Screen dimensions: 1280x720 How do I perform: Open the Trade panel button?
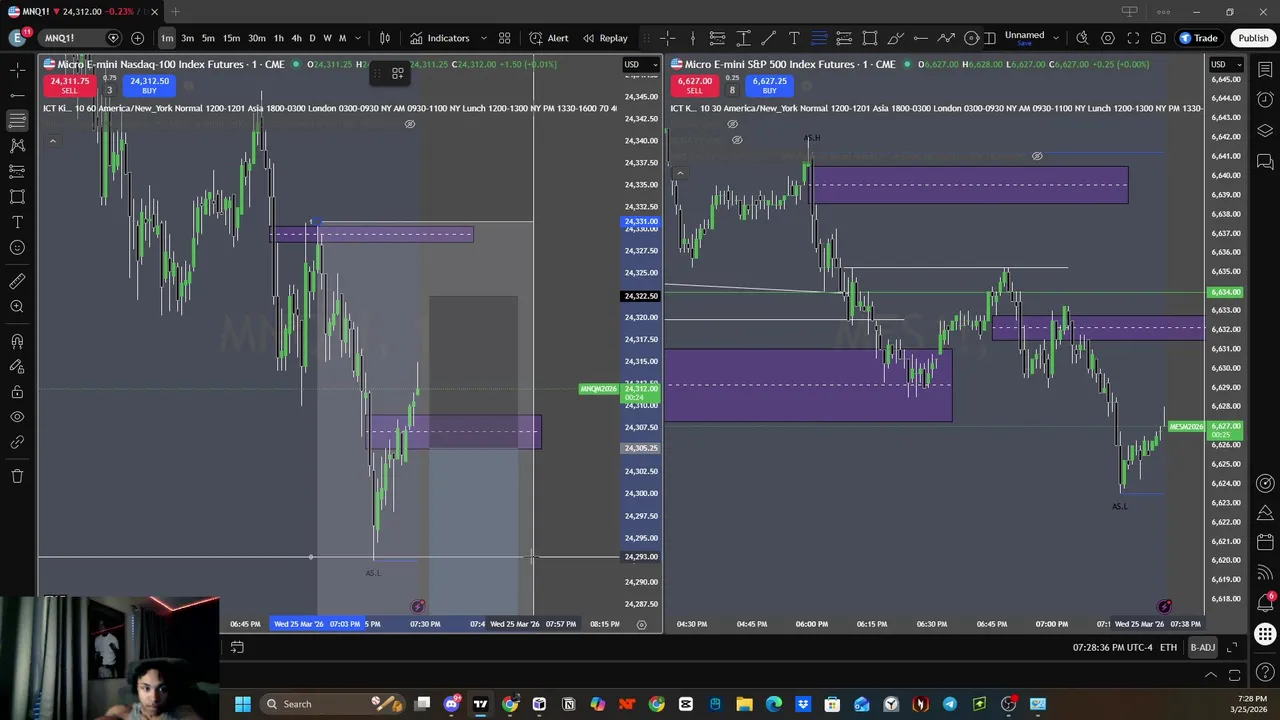tap(1198, 38)
